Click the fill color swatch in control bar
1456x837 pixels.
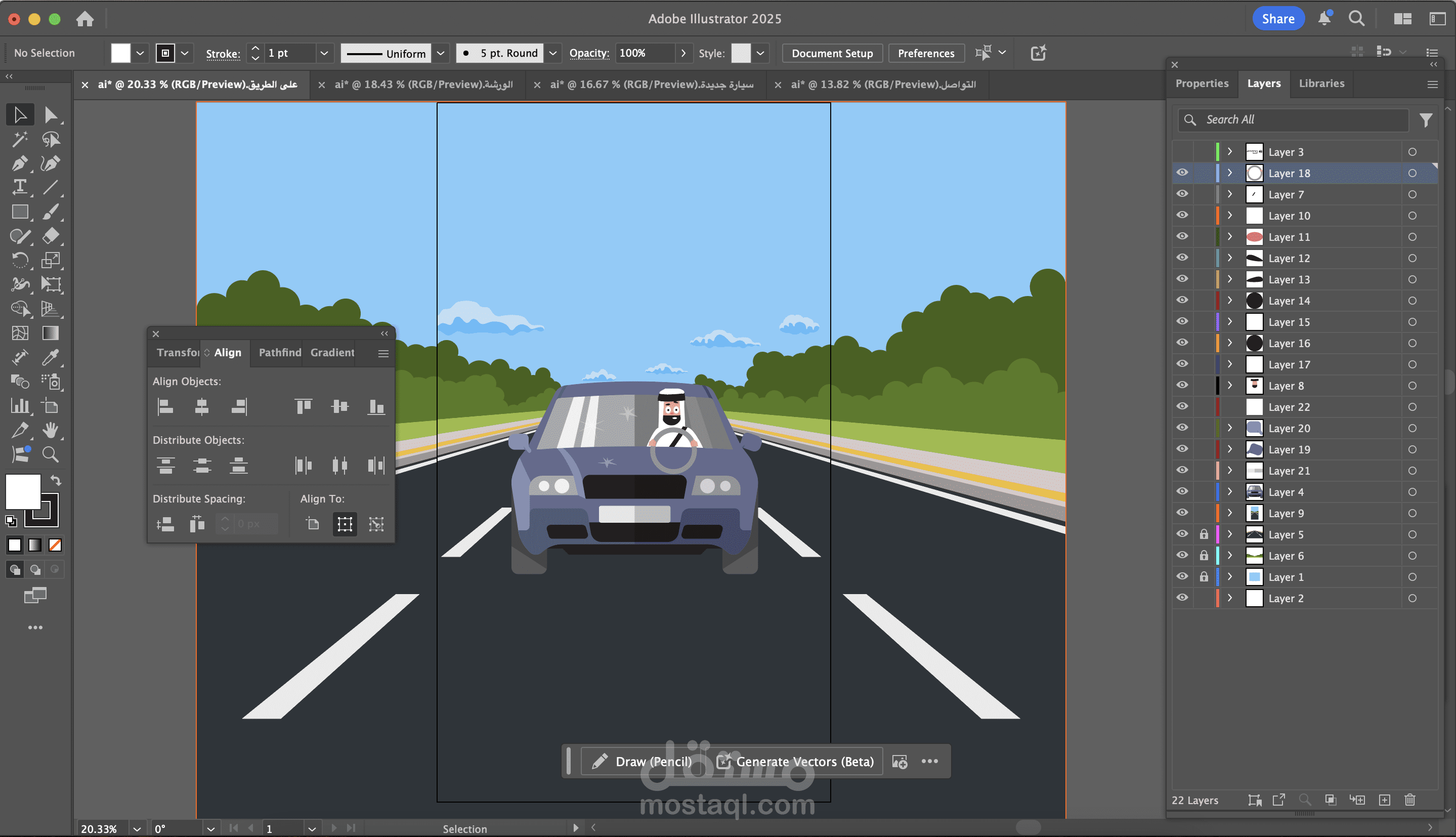pos(121,53)
